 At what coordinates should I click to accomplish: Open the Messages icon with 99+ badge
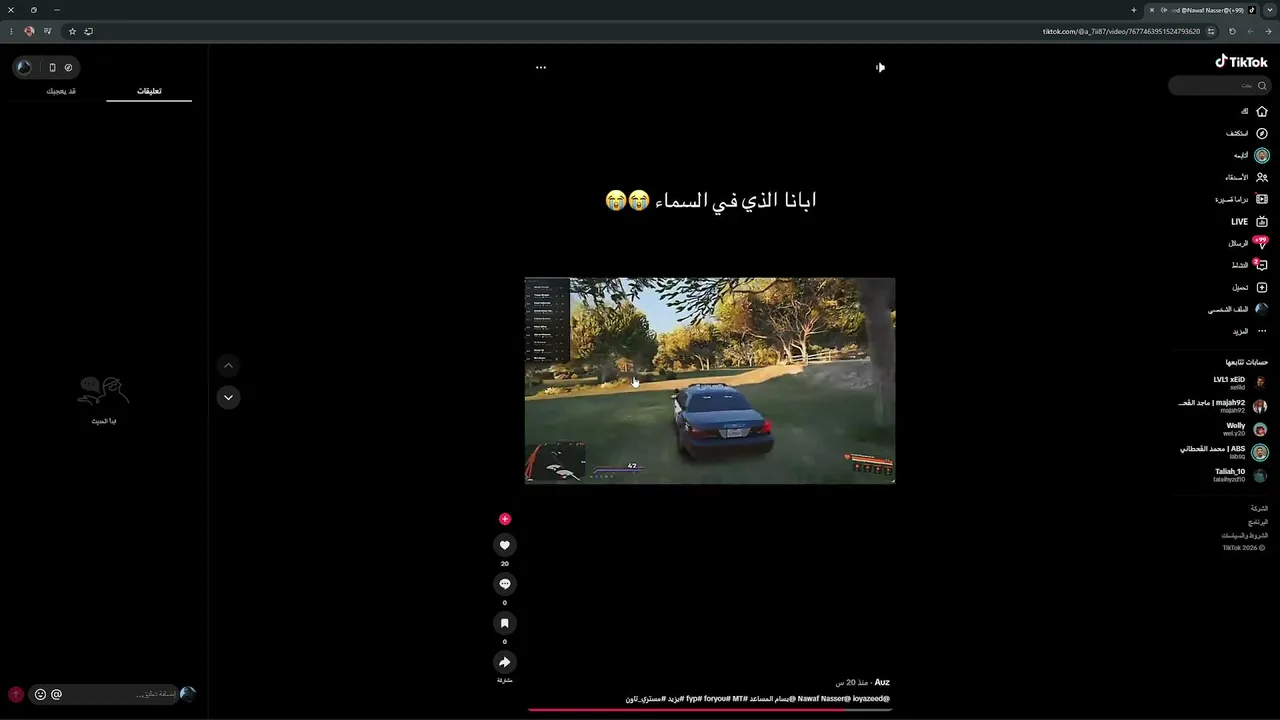click(x=1261, y=243)
